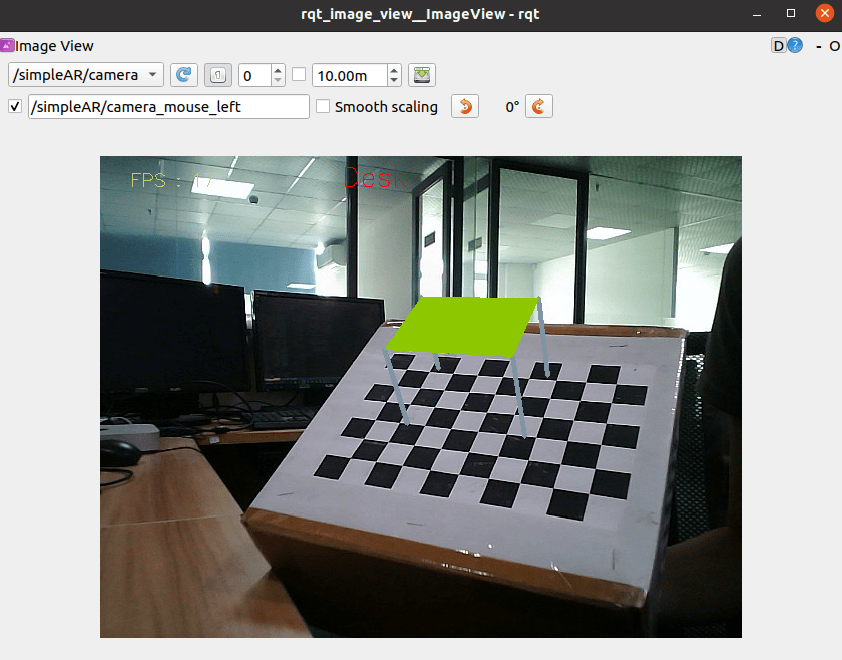Enable the Smooth scaling checkbox
The image size is (842, 660).
(323, 106)
